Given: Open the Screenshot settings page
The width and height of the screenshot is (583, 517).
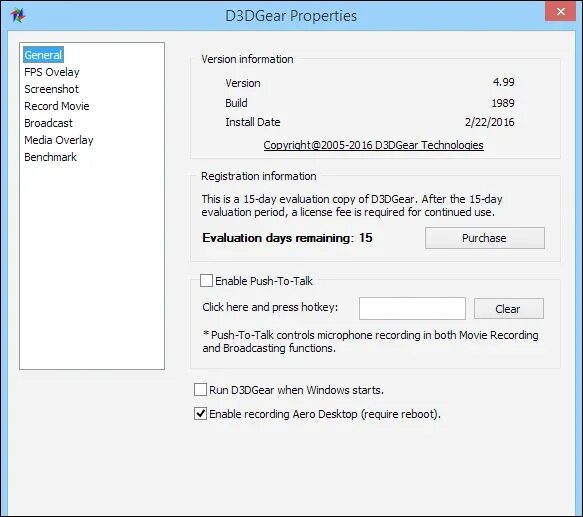Looking at the screenshot, I should pos(51,89).
